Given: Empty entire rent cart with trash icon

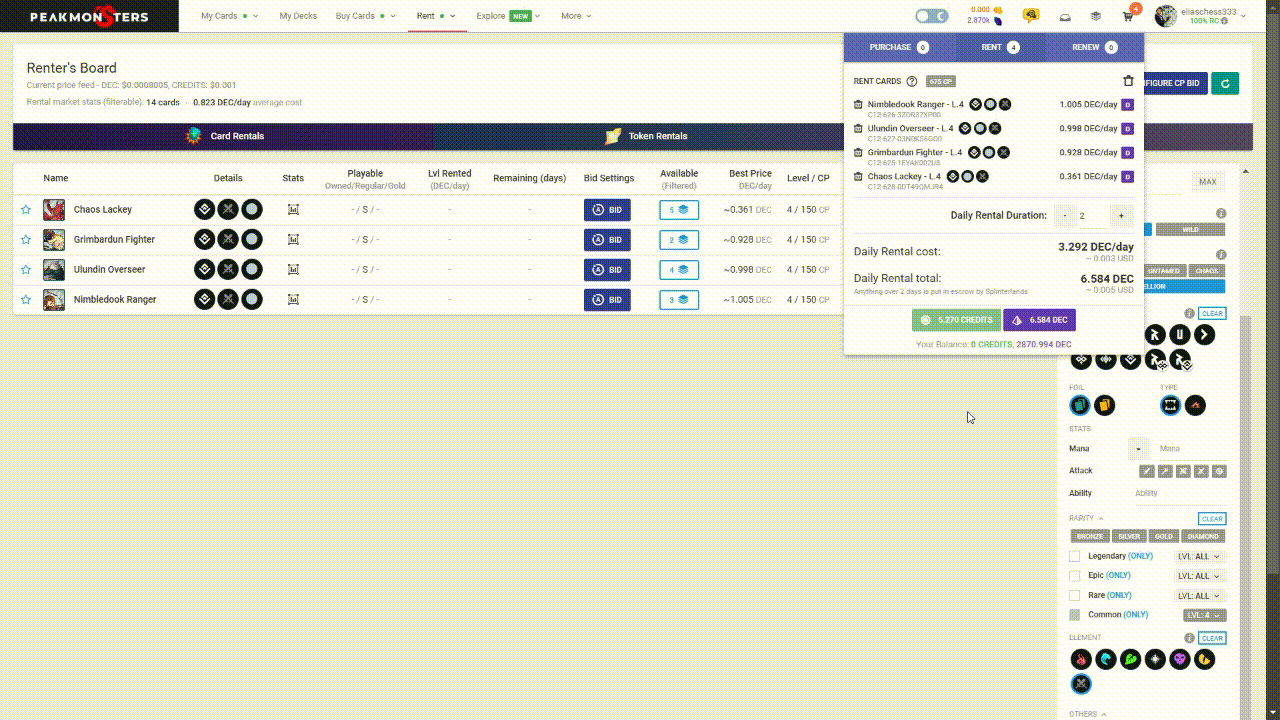Looking at the screenshot, I should coord(1128,81).
